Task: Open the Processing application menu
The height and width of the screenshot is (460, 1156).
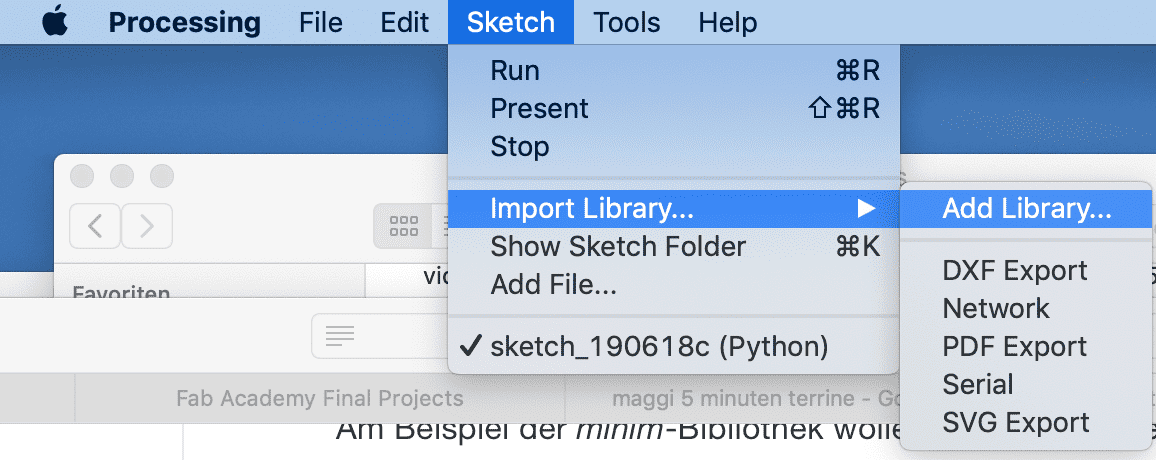Action: (x=184, y=22)
